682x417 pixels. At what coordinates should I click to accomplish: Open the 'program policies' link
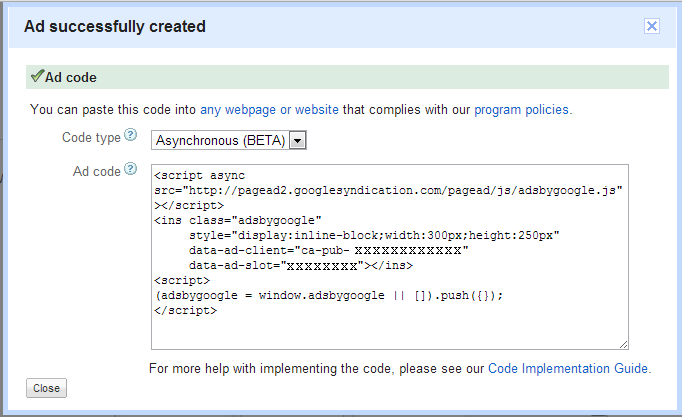tap(522, 109)
